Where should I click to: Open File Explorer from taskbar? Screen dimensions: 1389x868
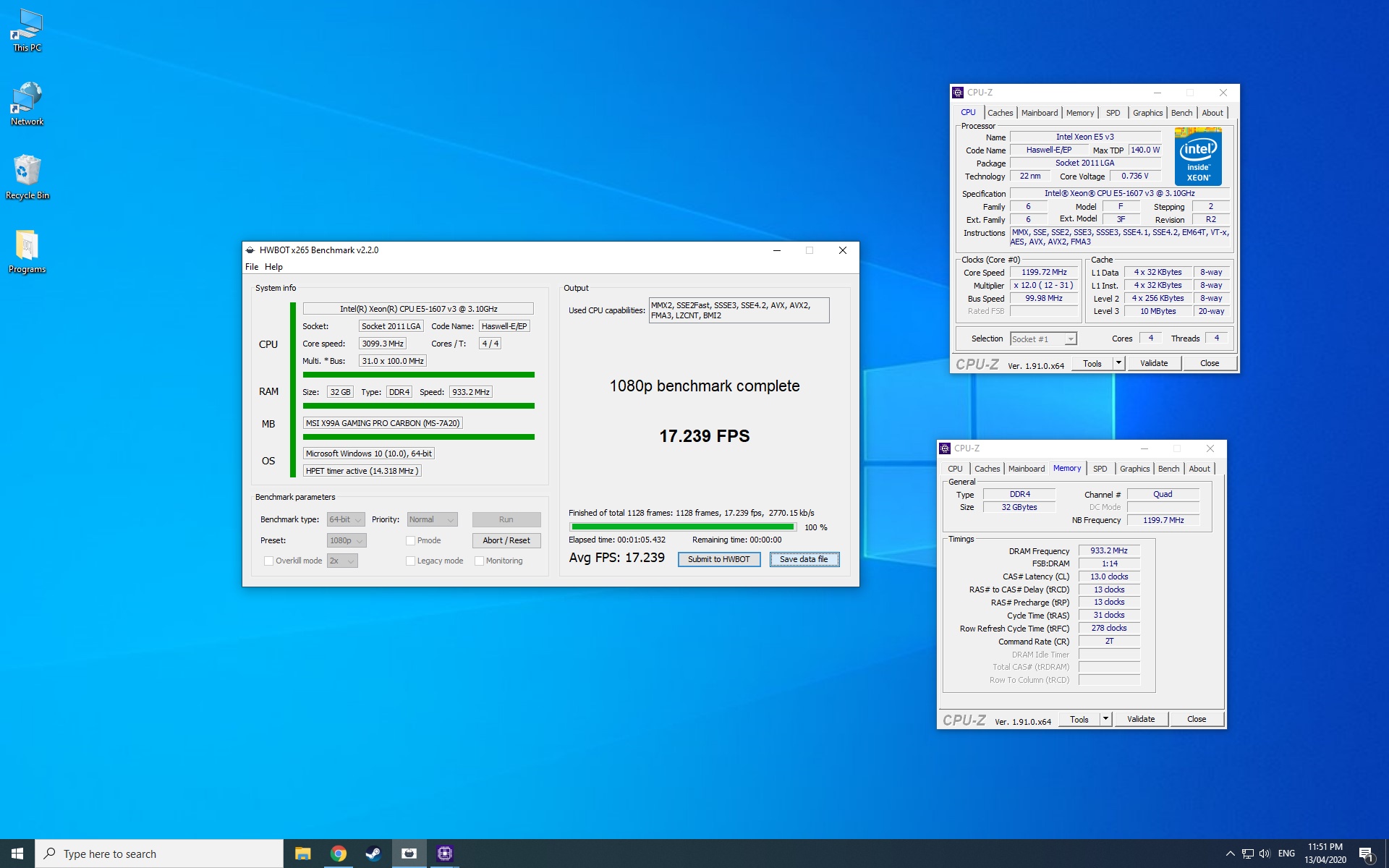302,854
